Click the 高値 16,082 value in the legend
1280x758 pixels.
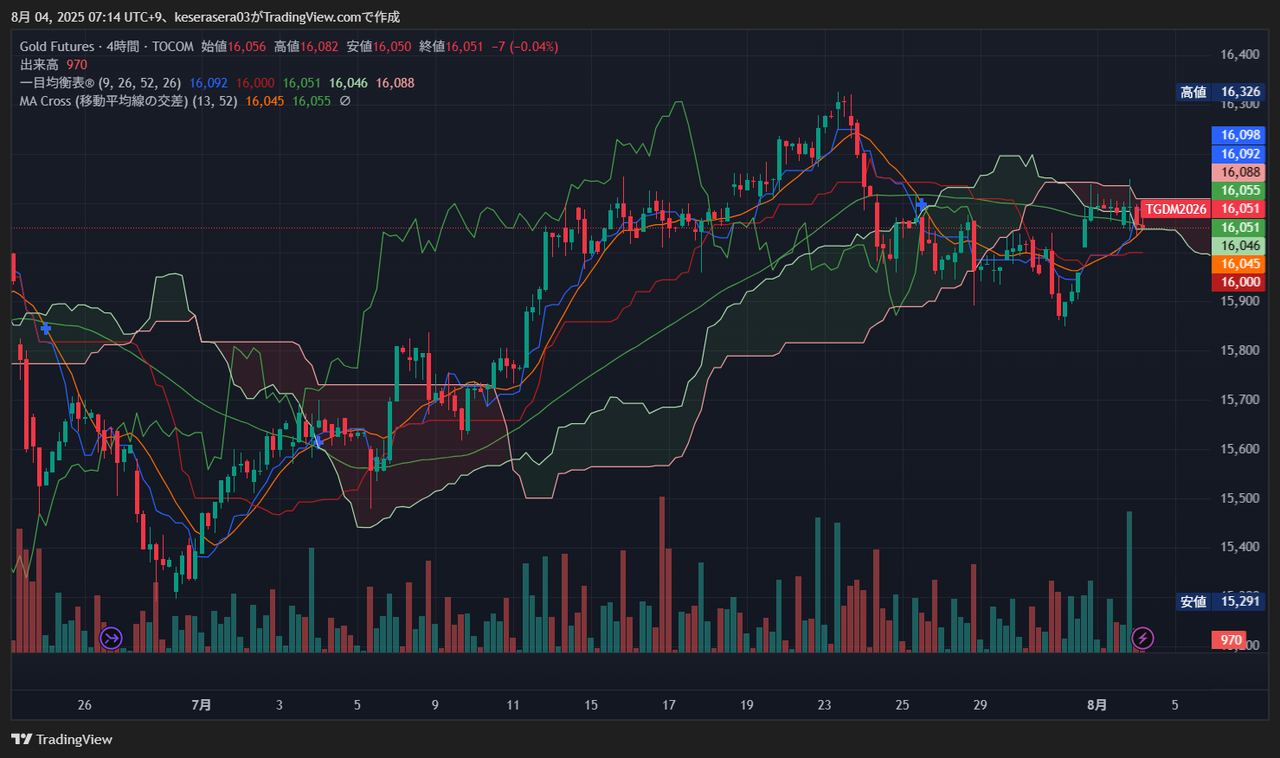pos(307,47)
